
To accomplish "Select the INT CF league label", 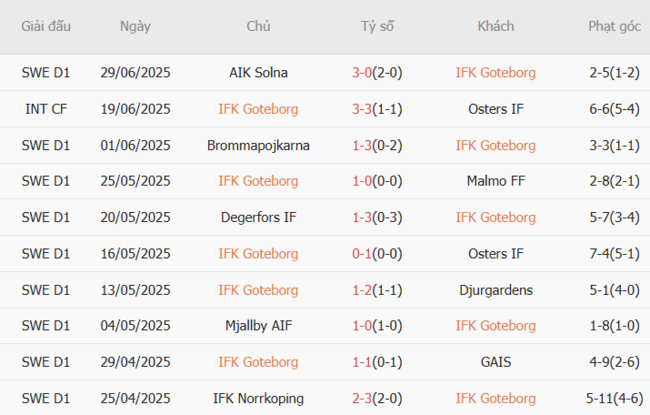I will click(45, 109).
